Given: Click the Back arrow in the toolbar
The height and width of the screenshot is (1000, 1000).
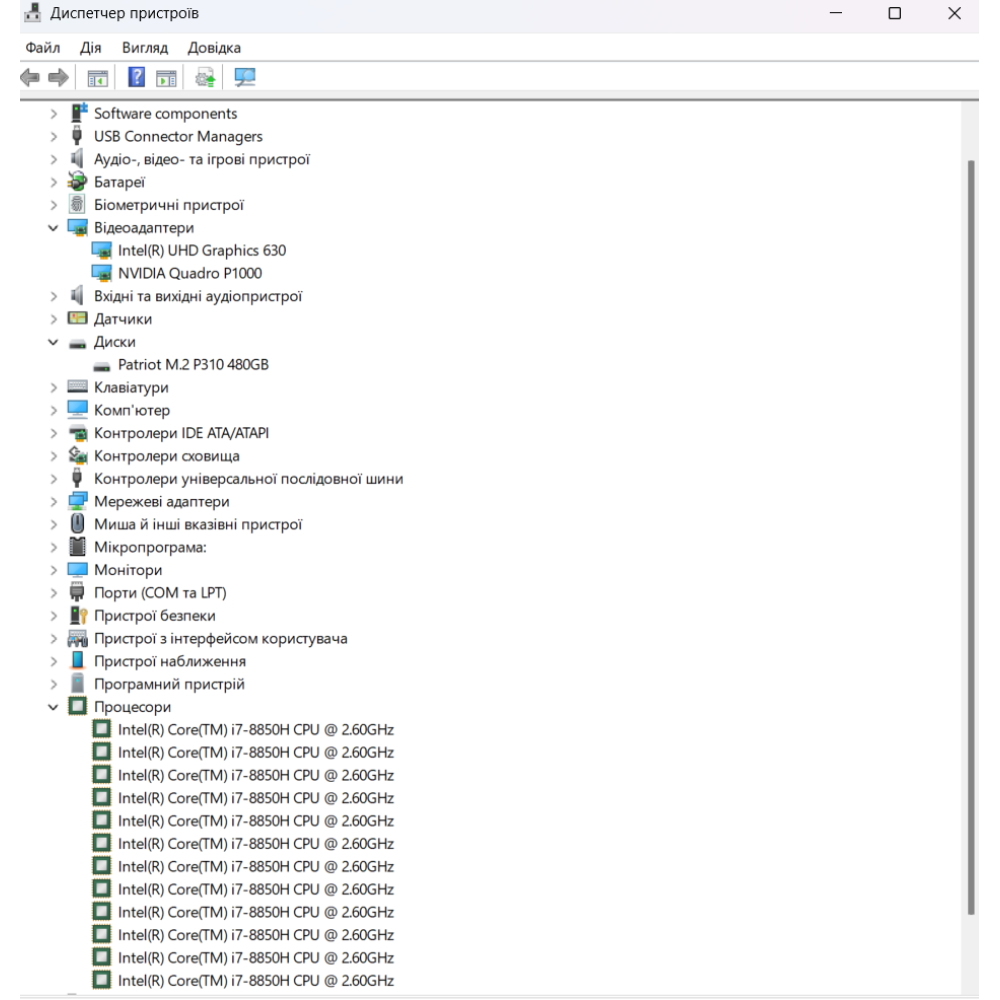Looking at the screenshot, I should point(31,77).
